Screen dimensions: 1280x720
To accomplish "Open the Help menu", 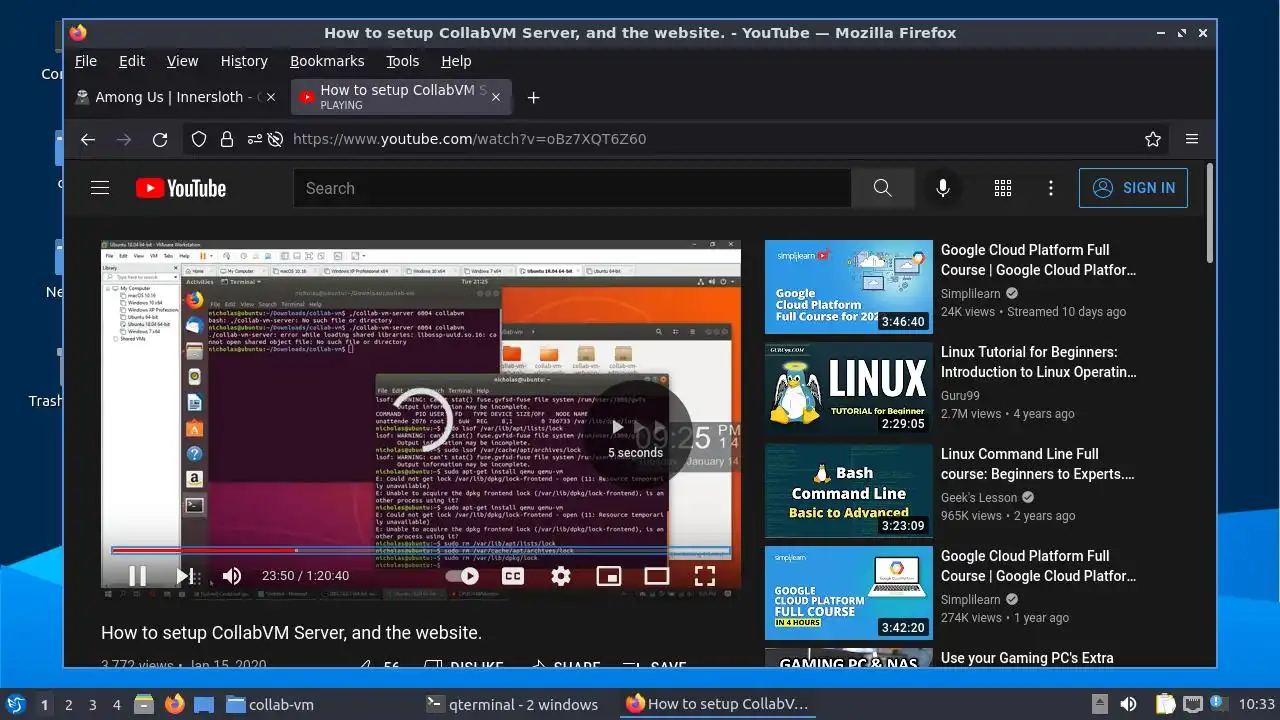I will click(x=456, y=61).
